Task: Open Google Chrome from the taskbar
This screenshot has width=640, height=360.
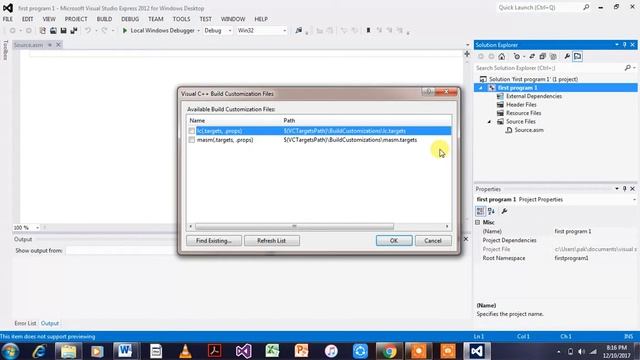Action: click(389, 351)
